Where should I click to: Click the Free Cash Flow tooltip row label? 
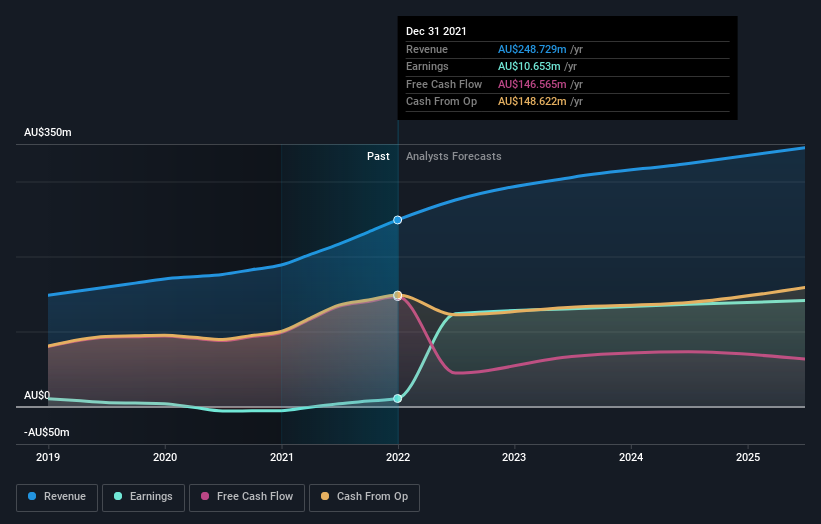[444, 84]
